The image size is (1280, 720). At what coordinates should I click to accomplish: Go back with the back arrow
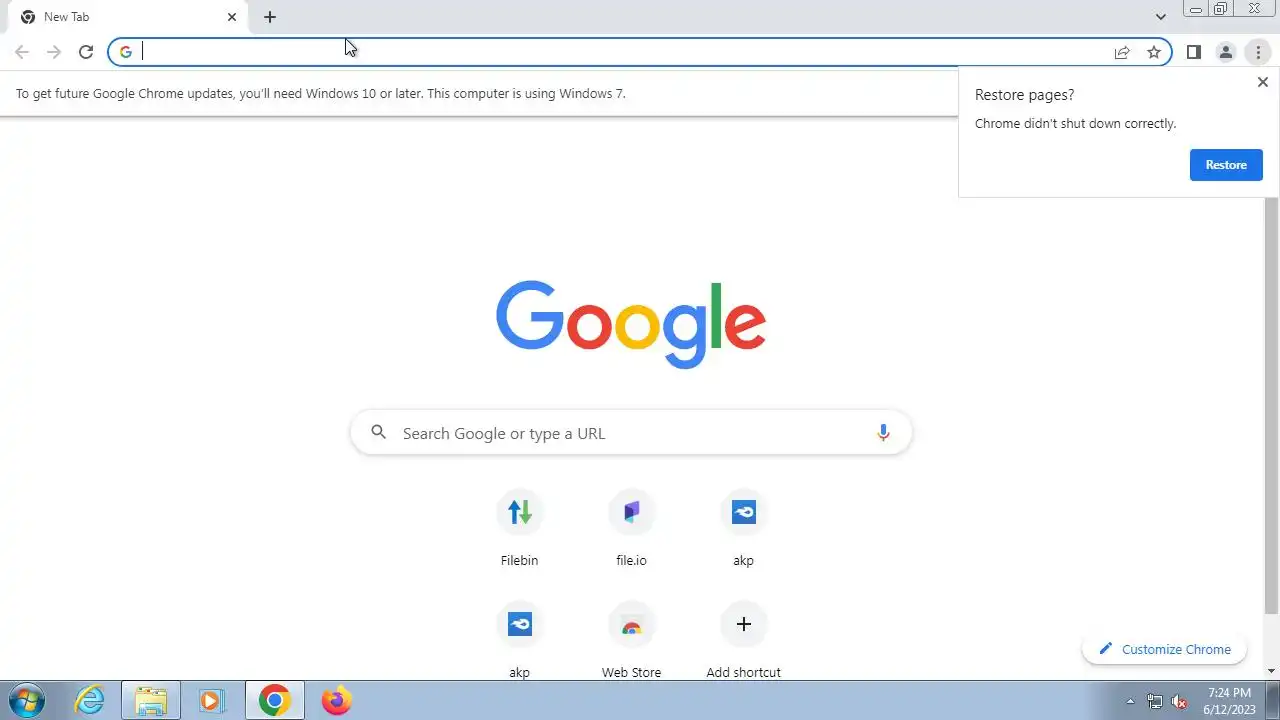(x=22, y=52)
